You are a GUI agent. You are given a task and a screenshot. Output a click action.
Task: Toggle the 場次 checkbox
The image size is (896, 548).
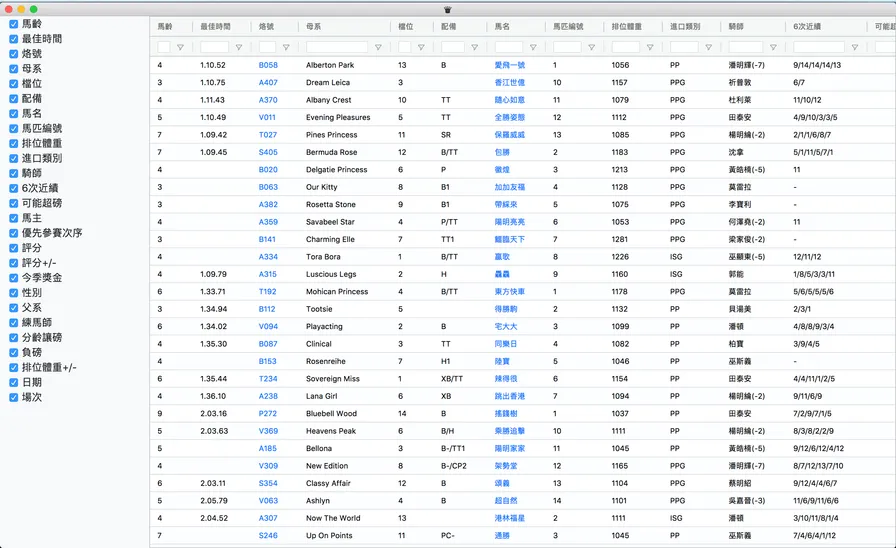click(14, 397)
